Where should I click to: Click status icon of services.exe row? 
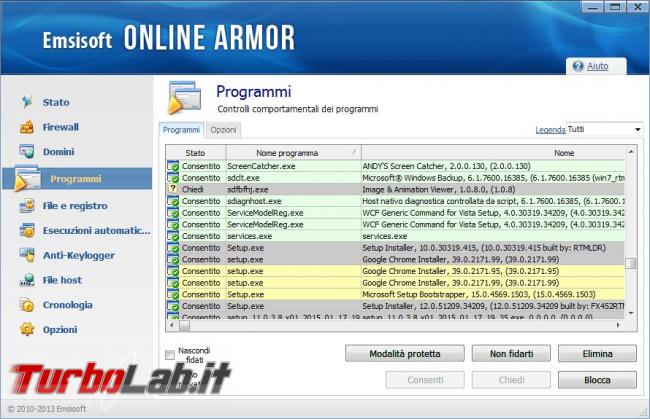173,236
